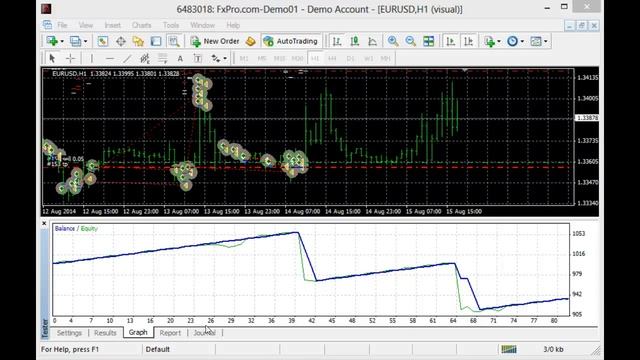Image resolution: width=640 pixels, height=360 pixels.
Task: Expand the Indicators dropdown arrow
Action: click(499, 42)
